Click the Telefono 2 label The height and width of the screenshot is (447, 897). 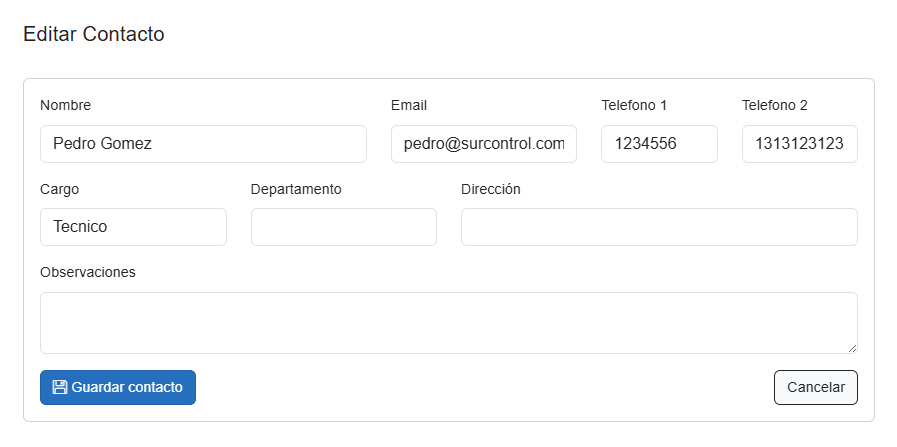pyautogui.click(x=774, y=105)
